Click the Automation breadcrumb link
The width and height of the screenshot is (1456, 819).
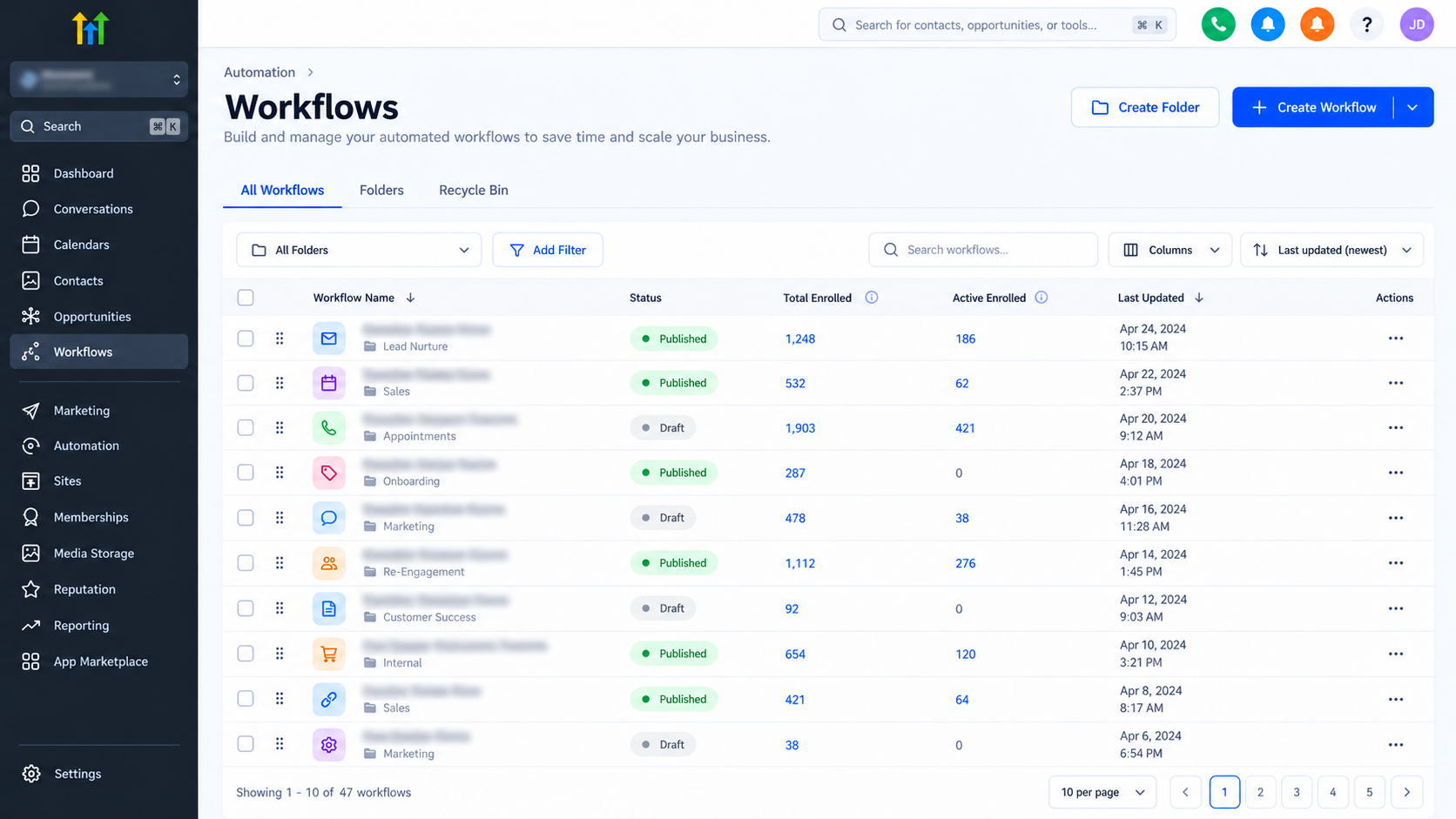tap(260, 72)
